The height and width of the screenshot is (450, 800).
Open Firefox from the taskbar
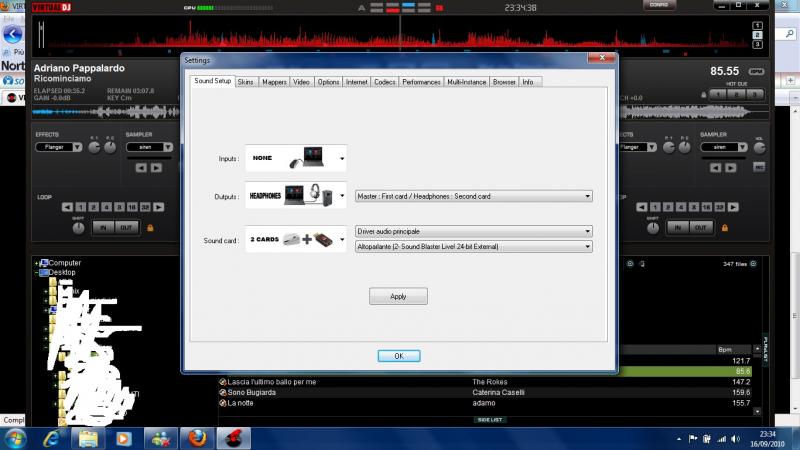click(197, 439)
